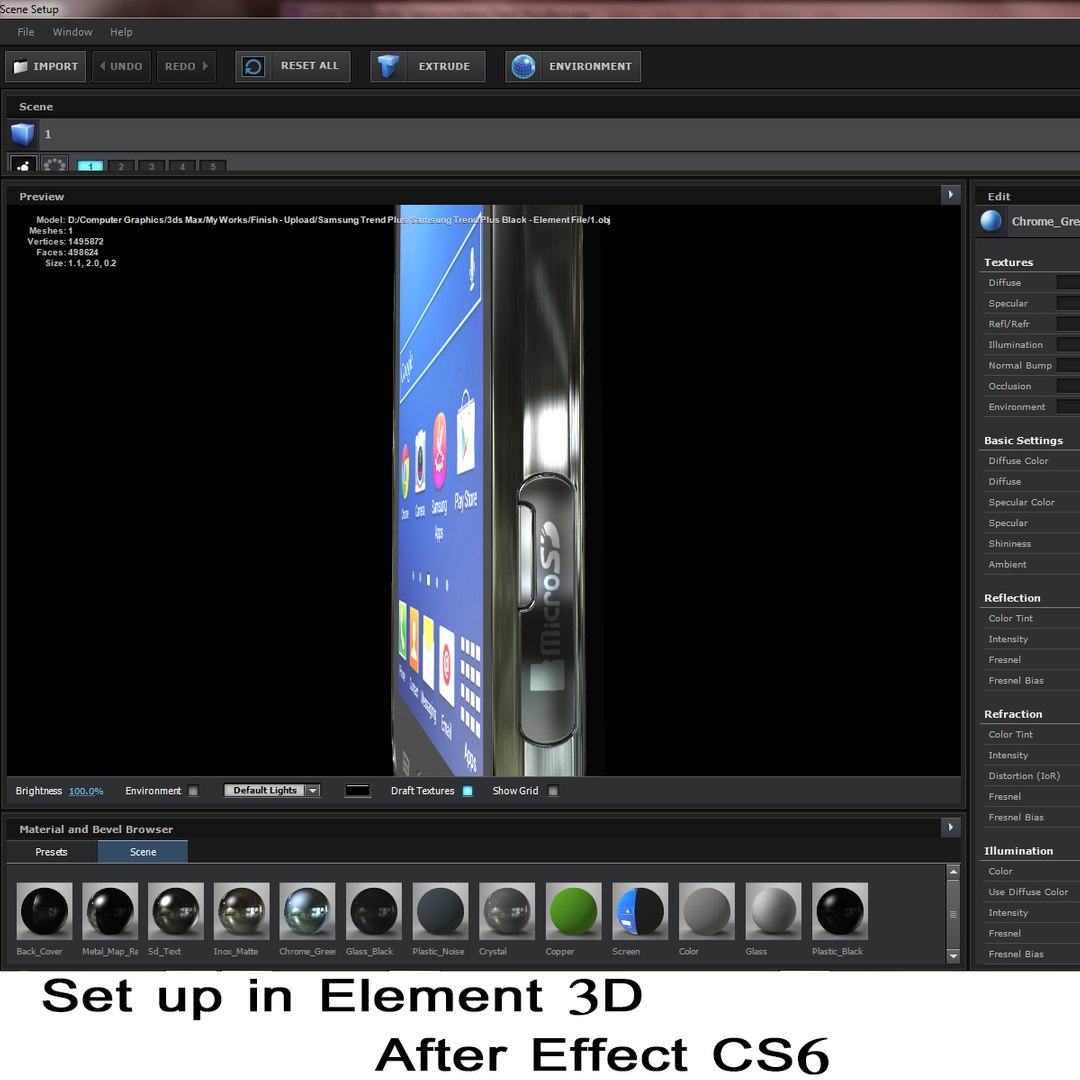Disable the Draft Textures checkbox

click(468, 791)
